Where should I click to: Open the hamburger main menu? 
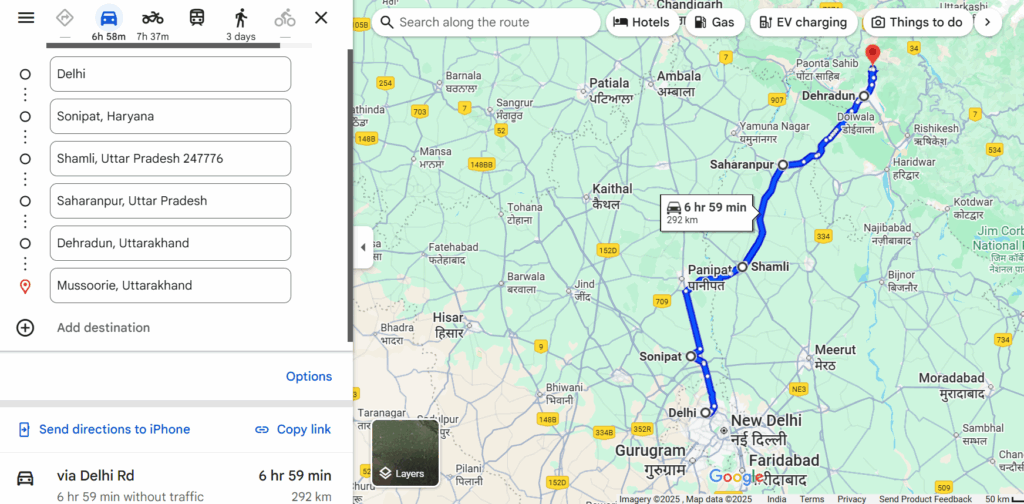26,18
